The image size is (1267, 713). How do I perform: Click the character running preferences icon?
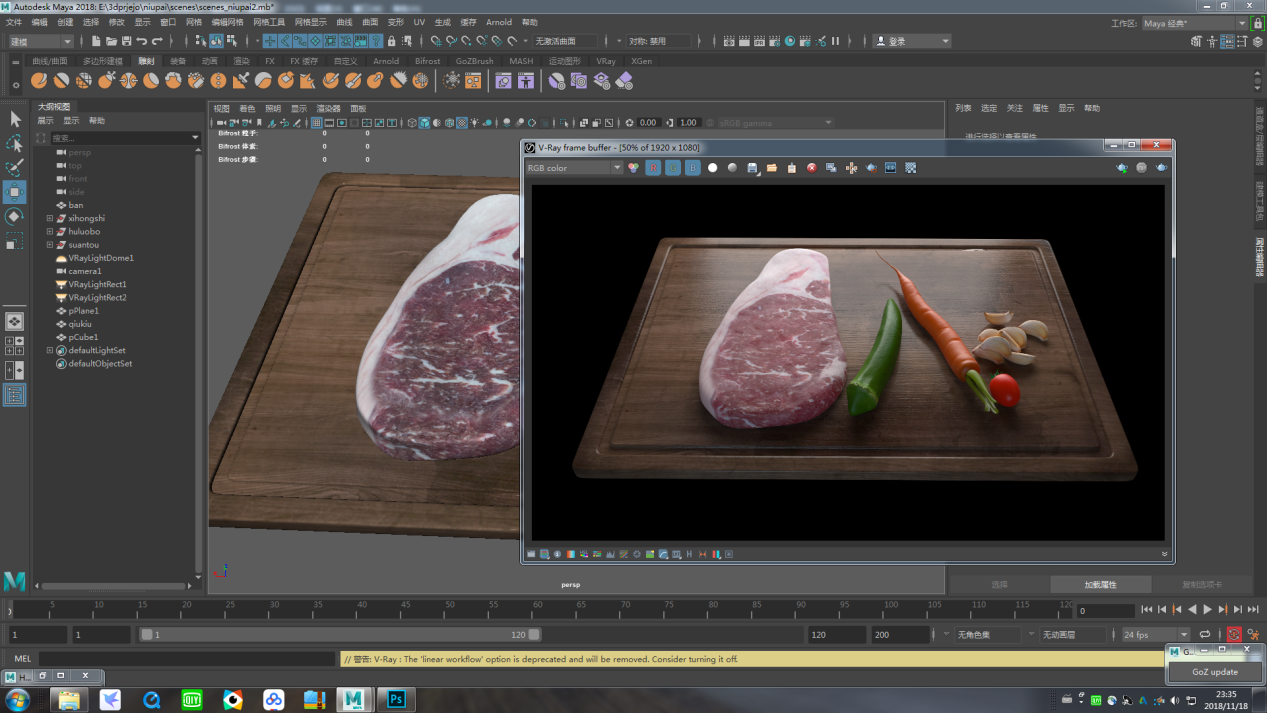point(1252,635)
